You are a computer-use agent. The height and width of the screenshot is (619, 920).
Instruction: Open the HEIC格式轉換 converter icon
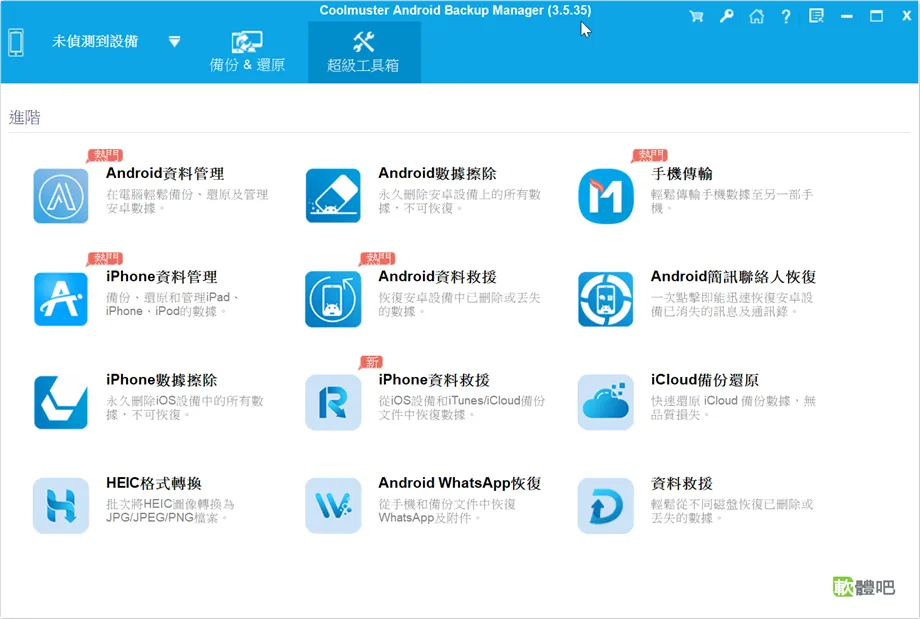(x=60, y=506)
